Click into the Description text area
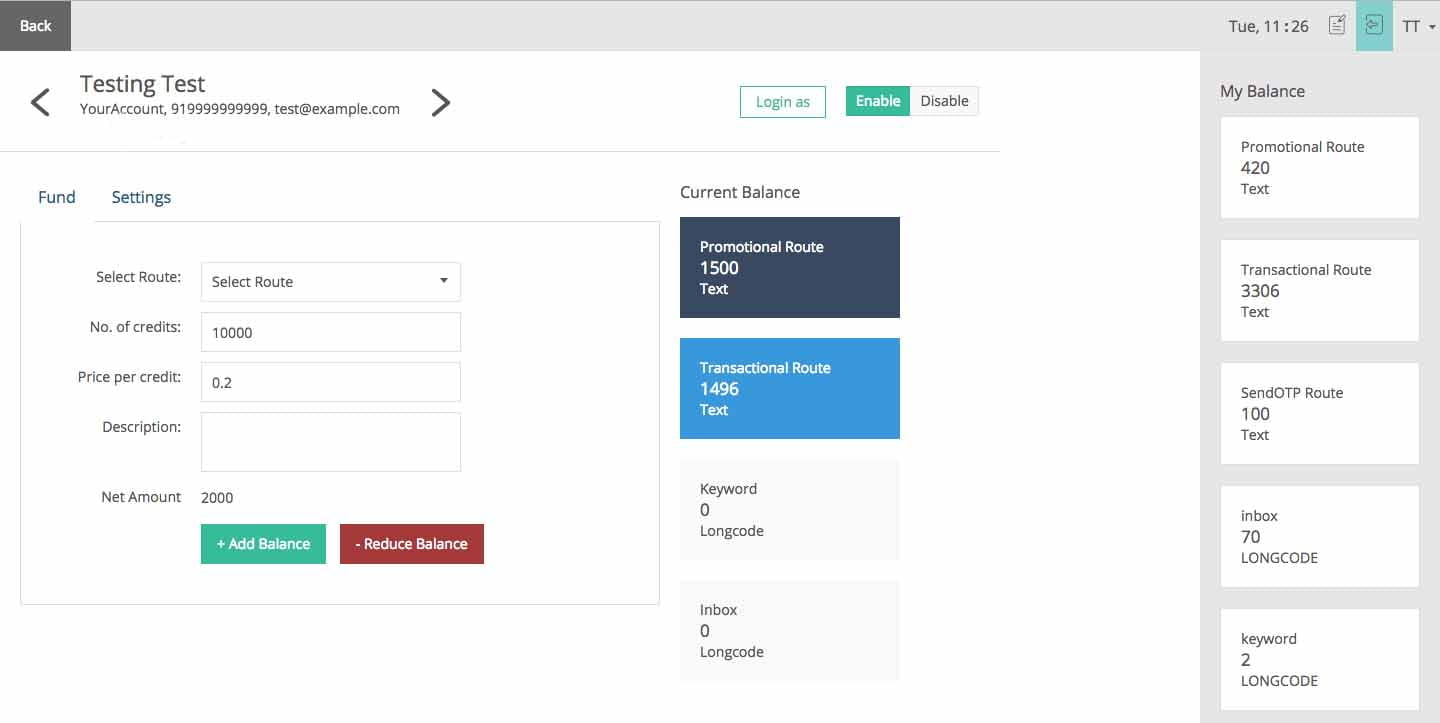1440x723 pixels. pos(331,442)
